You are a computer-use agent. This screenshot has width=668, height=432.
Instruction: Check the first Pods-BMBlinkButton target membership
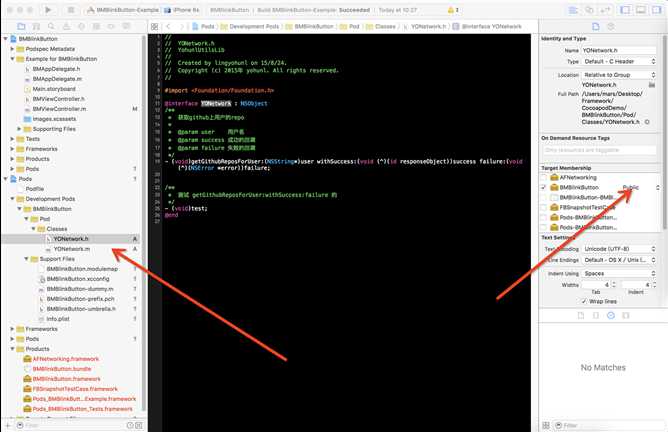coord(544,217)
